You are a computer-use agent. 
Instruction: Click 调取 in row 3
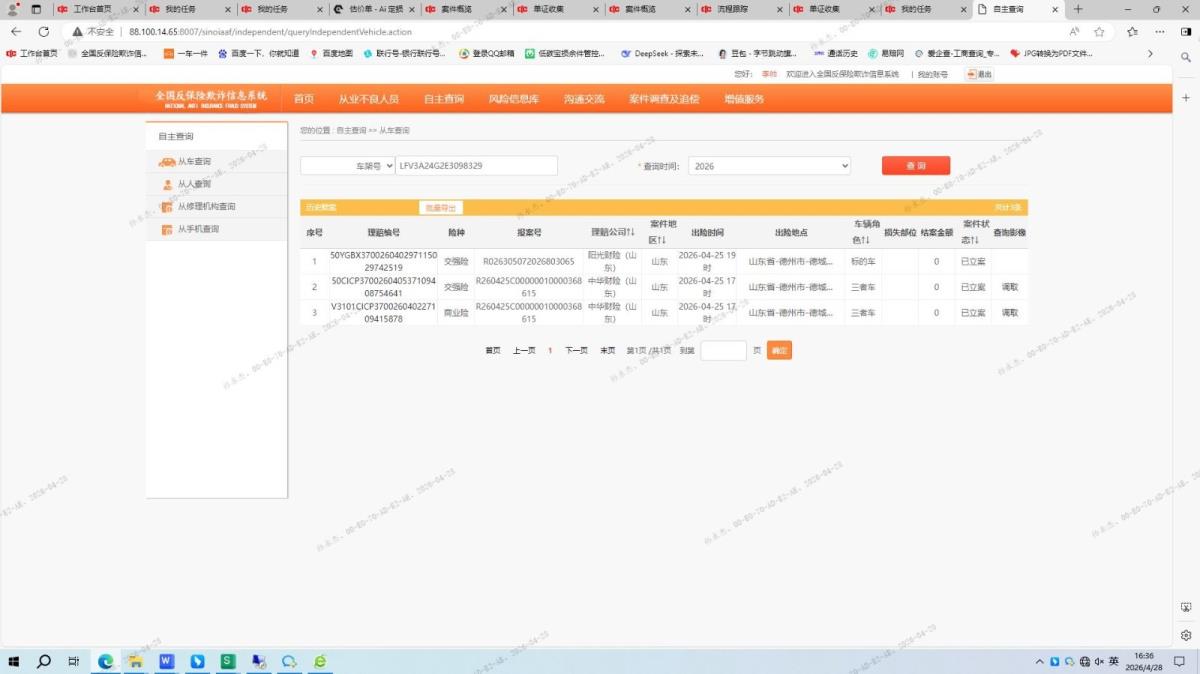coord(1010,313)
